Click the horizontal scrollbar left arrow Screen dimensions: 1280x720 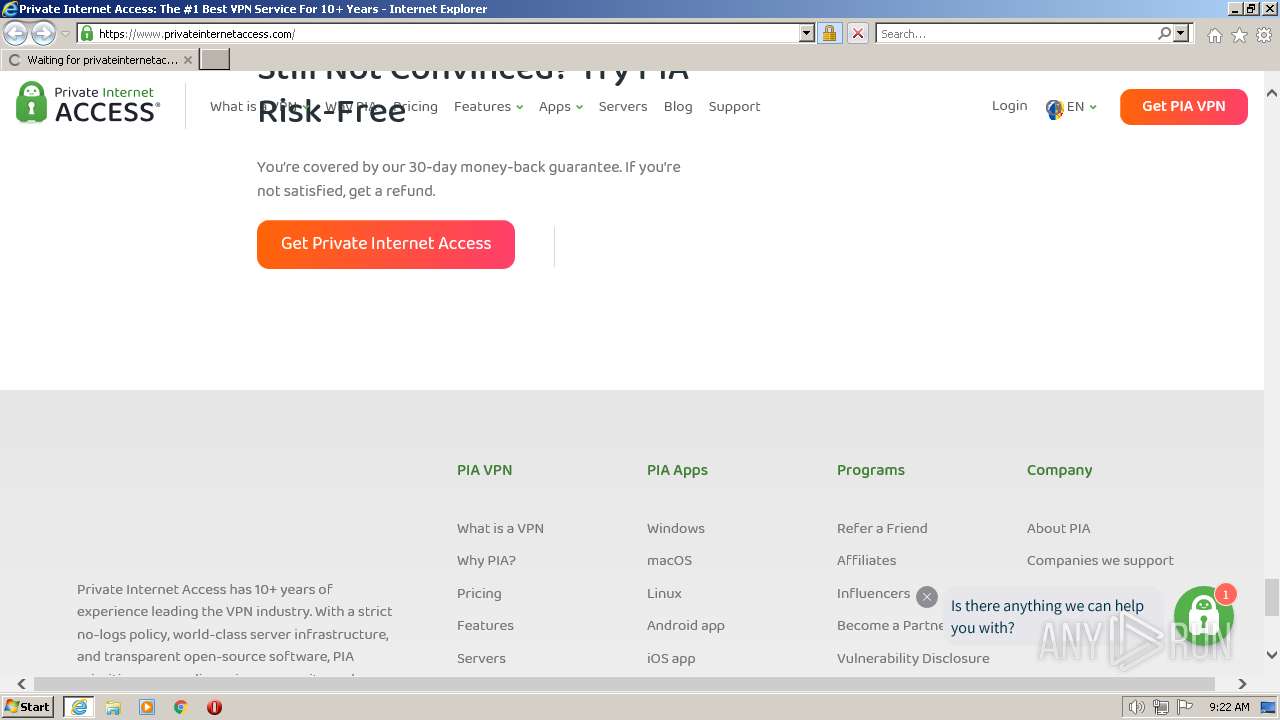coord(21,684)
